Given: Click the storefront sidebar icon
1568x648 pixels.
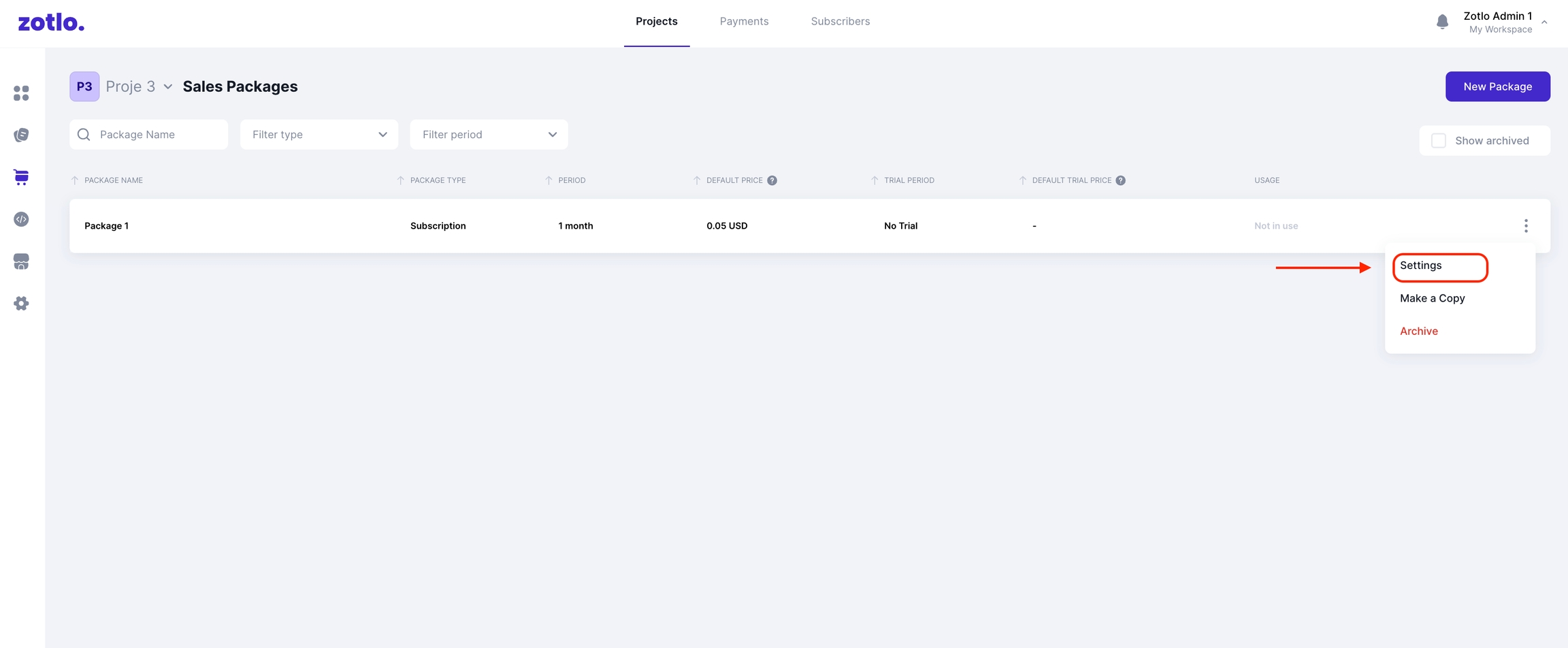Looking at the screenshot, I should point(21,261).
